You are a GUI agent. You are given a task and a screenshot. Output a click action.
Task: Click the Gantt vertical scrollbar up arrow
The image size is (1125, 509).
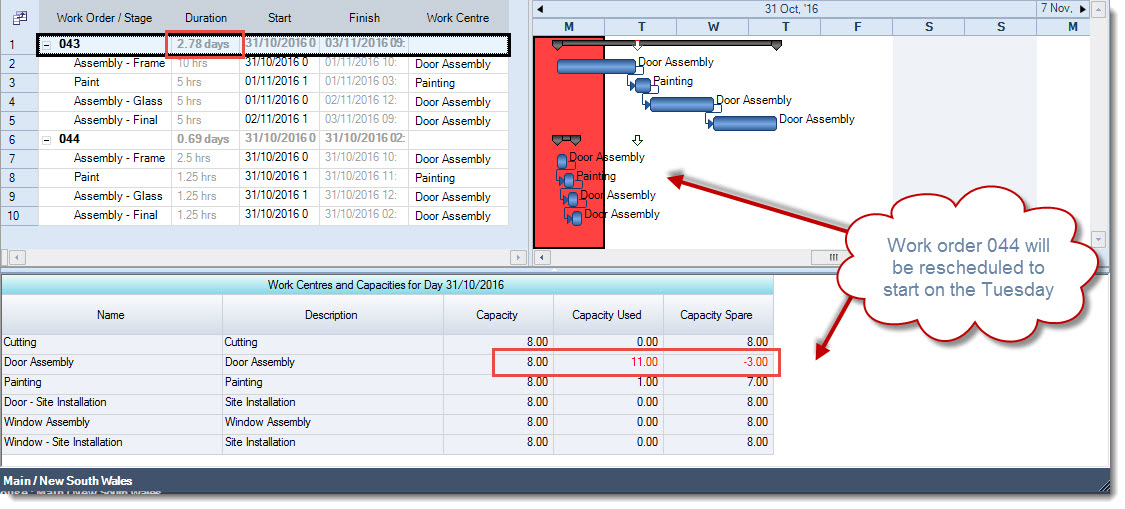click(1098, 9)
